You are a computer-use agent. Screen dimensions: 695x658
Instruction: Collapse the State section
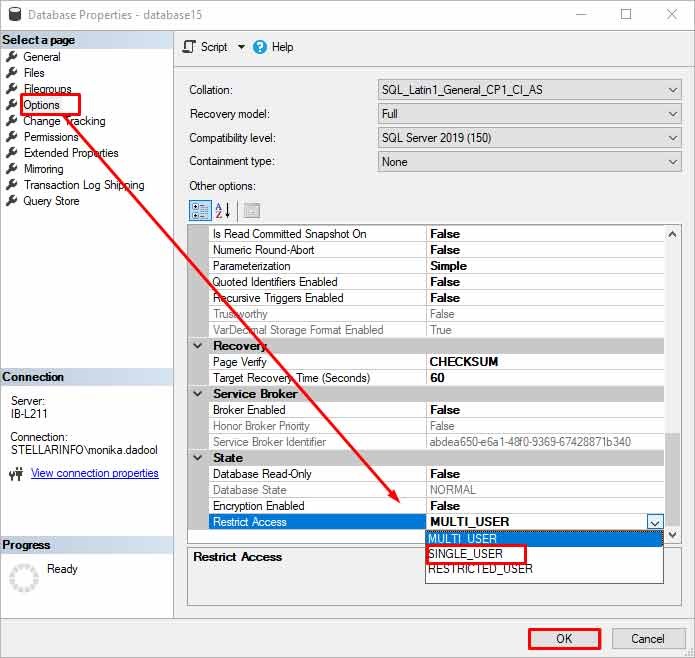click(198, 458)
